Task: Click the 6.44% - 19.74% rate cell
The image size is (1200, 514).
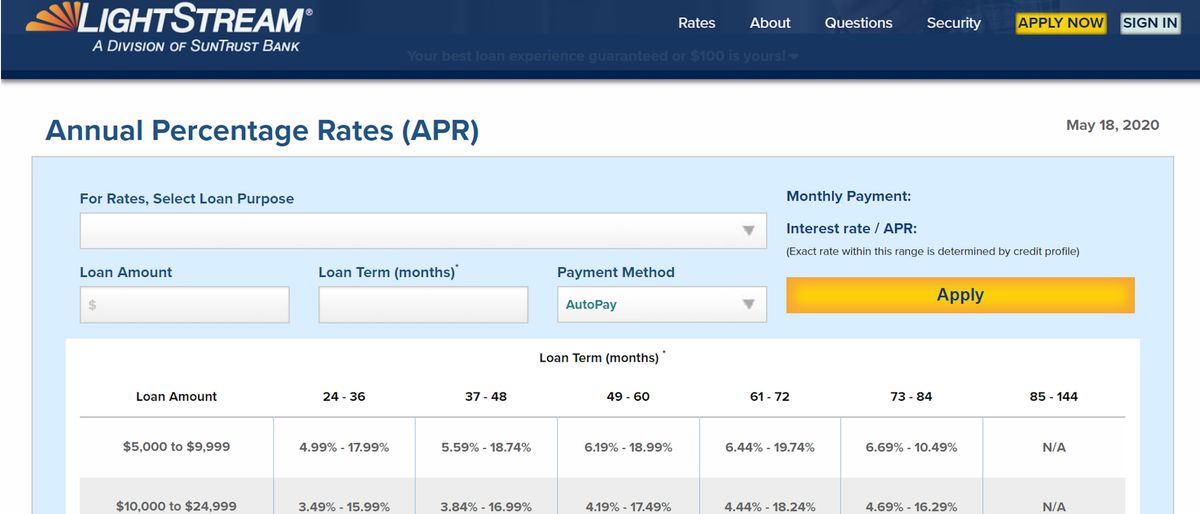Action: (x=770, y=447)
